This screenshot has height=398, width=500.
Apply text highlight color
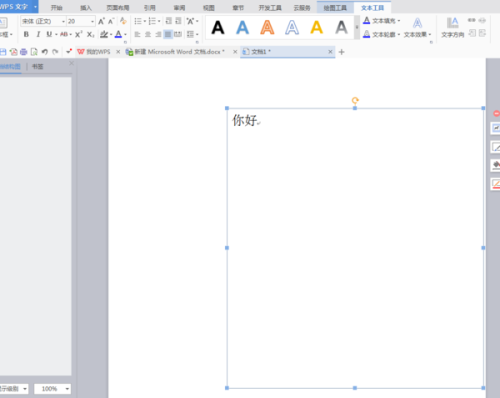(x=104, y=34)
